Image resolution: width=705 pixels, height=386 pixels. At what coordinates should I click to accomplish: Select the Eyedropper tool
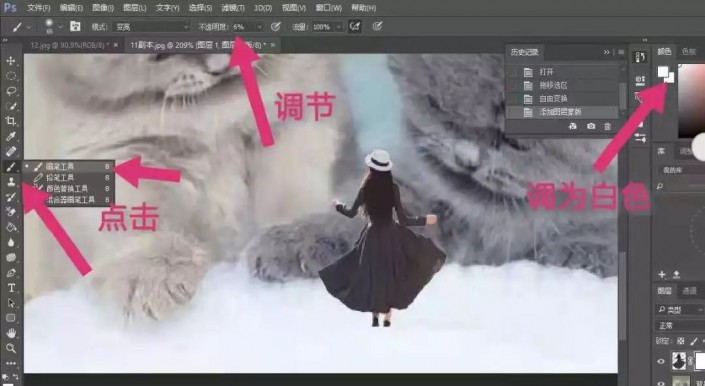click(11, 136)
